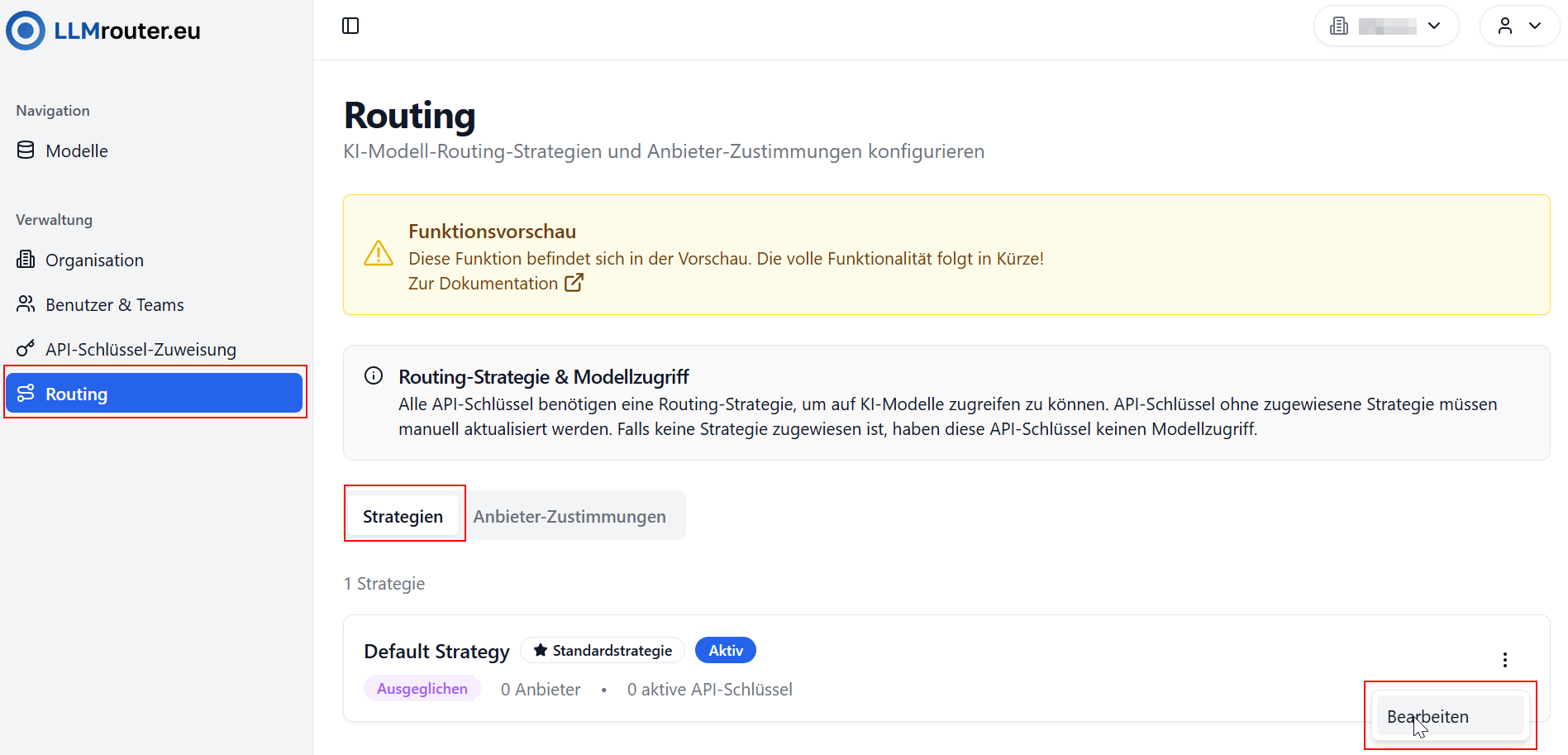Open the Default Strategy card title
This screenshot has width=1568, height=755.
click(x=436, y=651)
